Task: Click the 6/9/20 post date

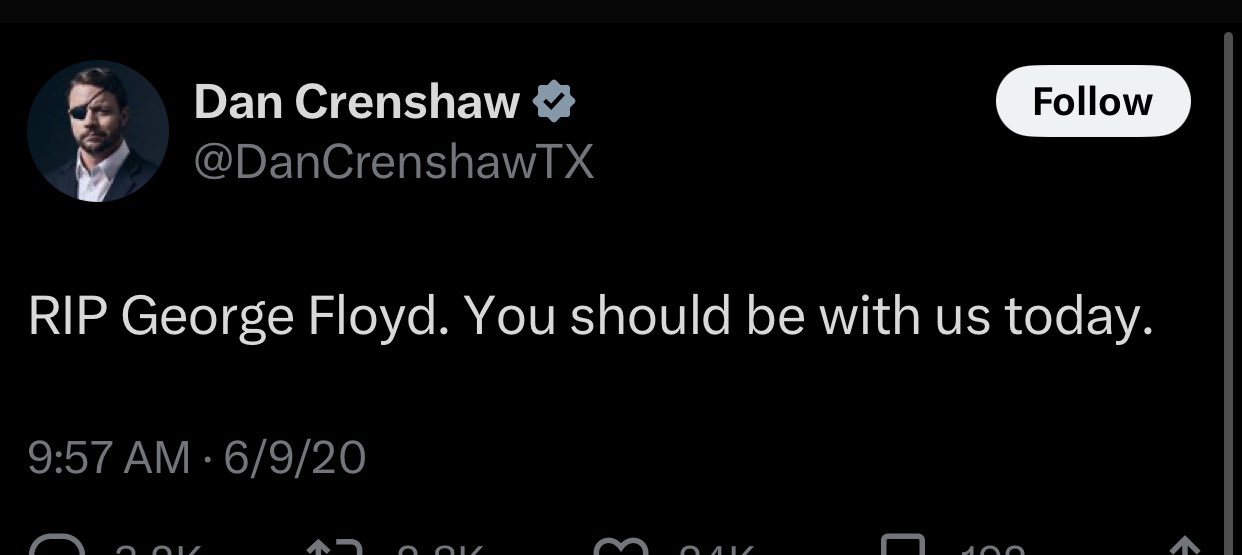Action: tap(295, 458)
